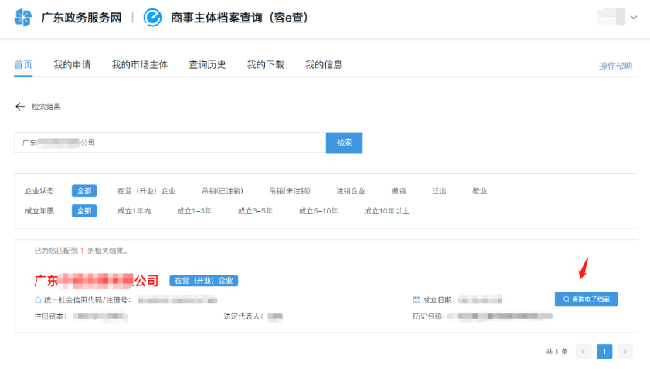This screenshot has height=369, width=650.
Task: Click the 在营（开业）企业 status badge
Action: click(204, 281)
